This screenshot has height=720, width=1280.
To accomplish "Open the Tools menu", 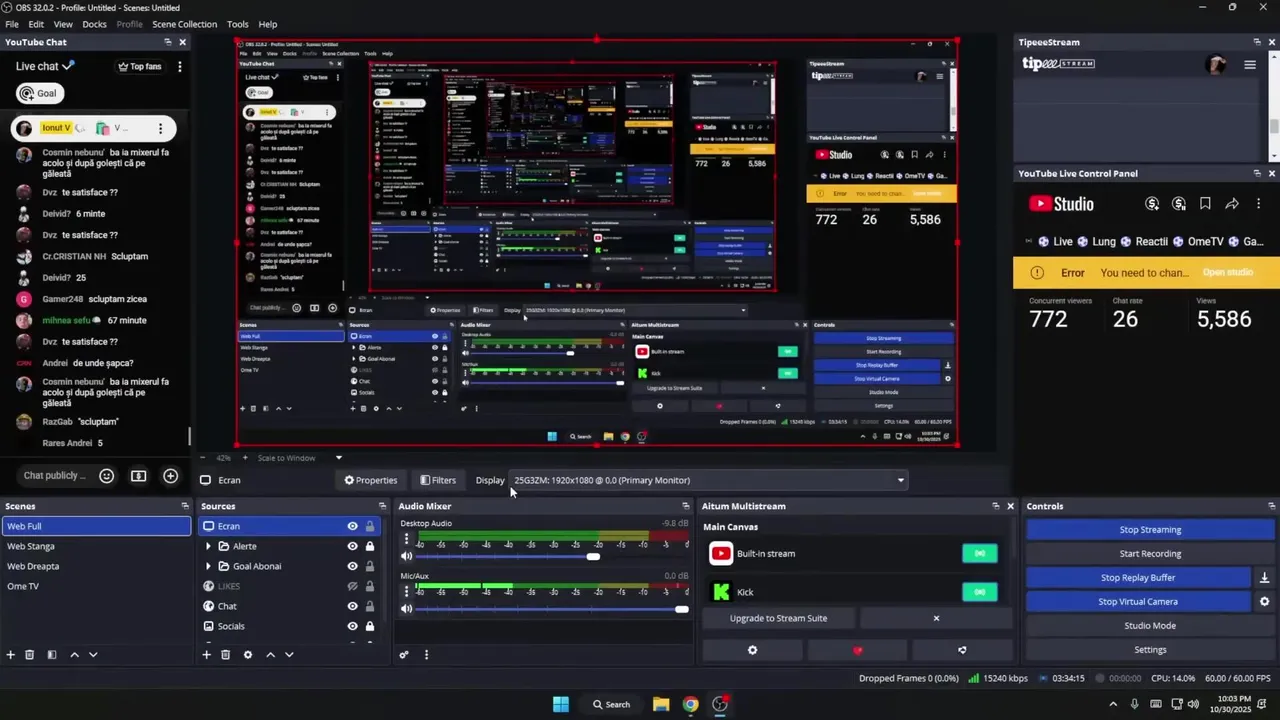I will [x=238, y=24].
